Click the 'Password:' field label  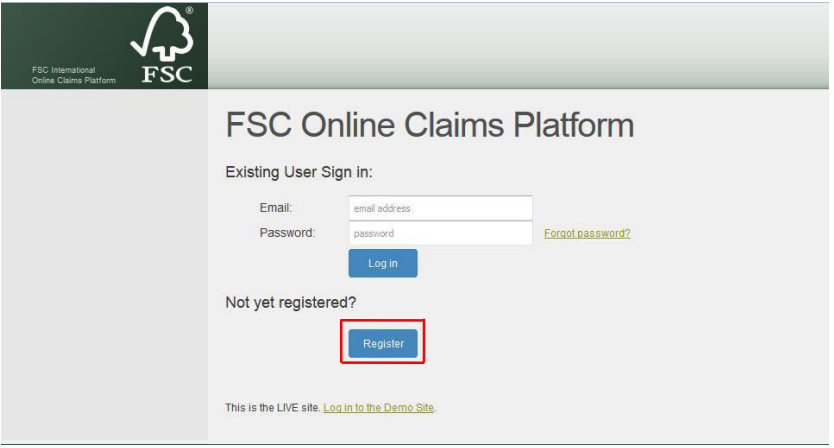[287, 233]
